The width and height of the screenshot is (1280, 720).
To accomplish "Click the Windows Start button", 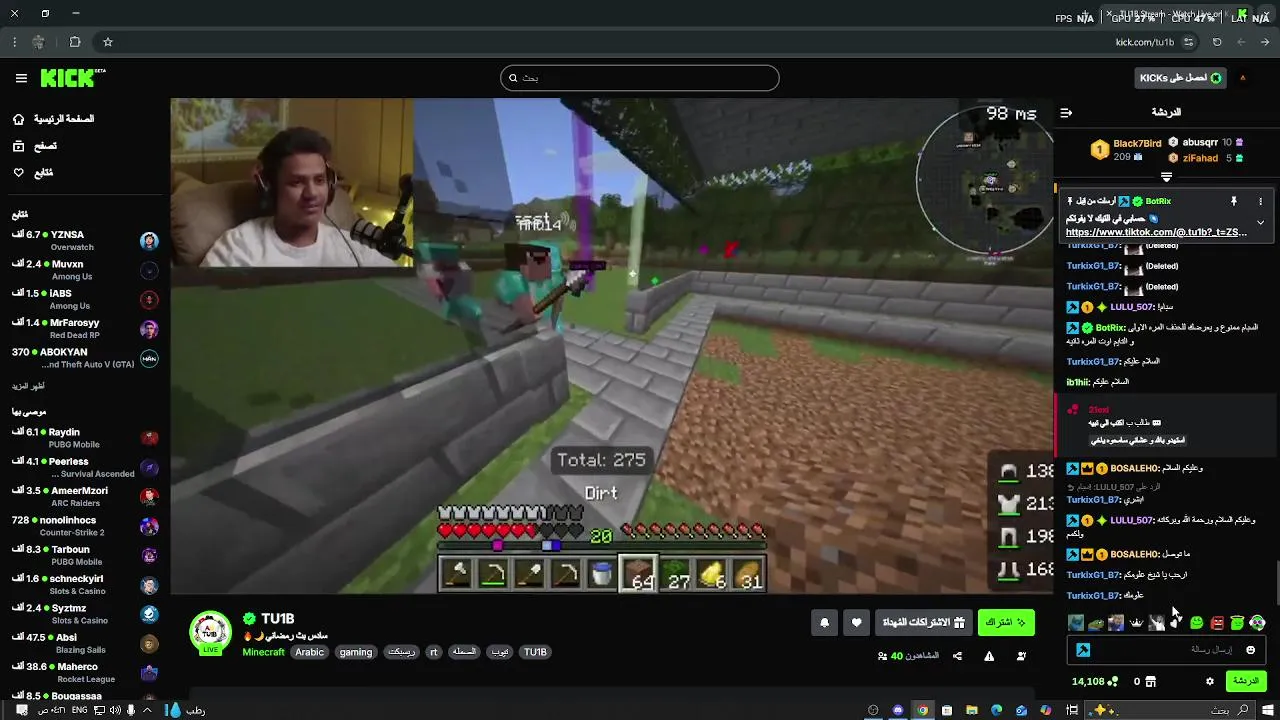I will click(1268, 710).
